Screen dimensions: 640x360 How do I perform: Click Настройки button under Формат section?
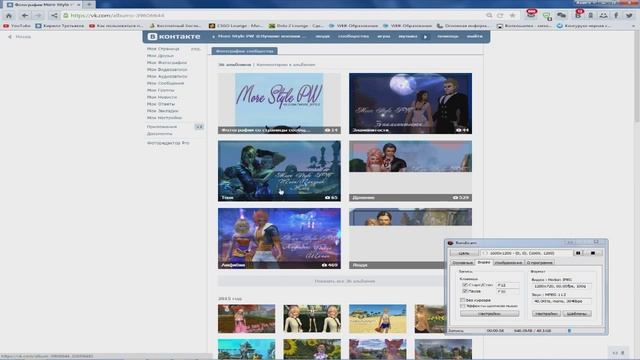tap(546, 313)
